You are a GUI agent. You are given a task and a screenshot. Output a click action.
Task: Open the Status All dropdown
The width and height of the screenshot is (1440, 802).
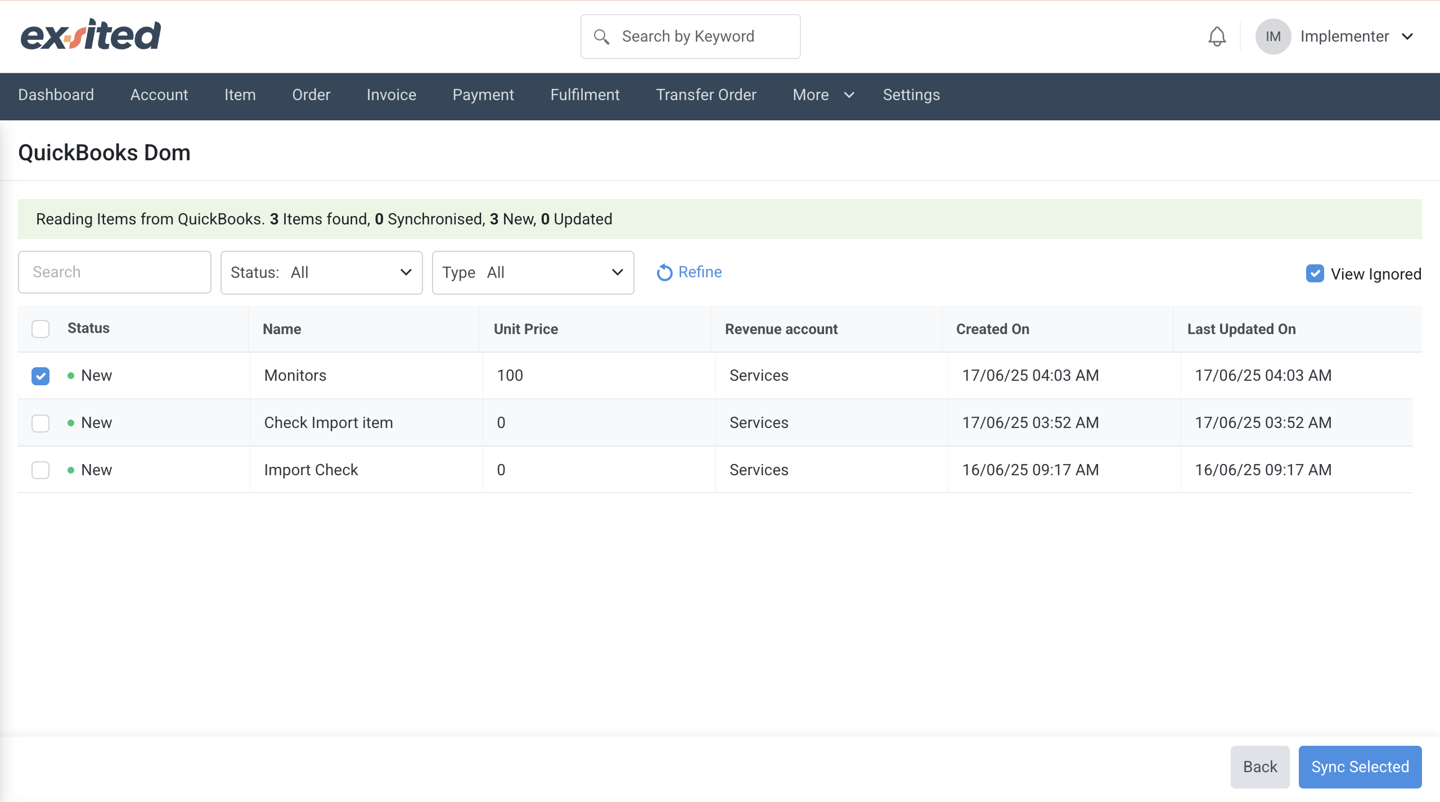321,273
